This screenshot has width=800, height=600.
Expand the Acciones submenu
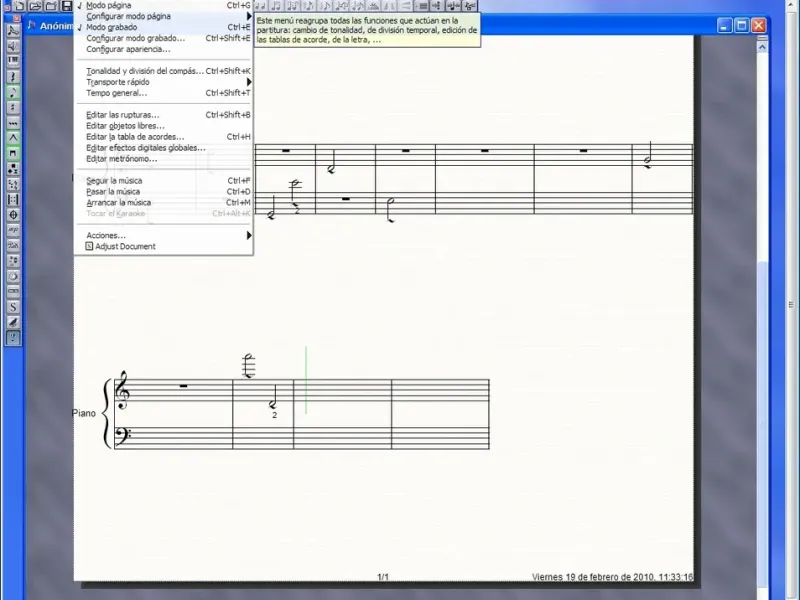pyautogui.click(x=163, y=235)
